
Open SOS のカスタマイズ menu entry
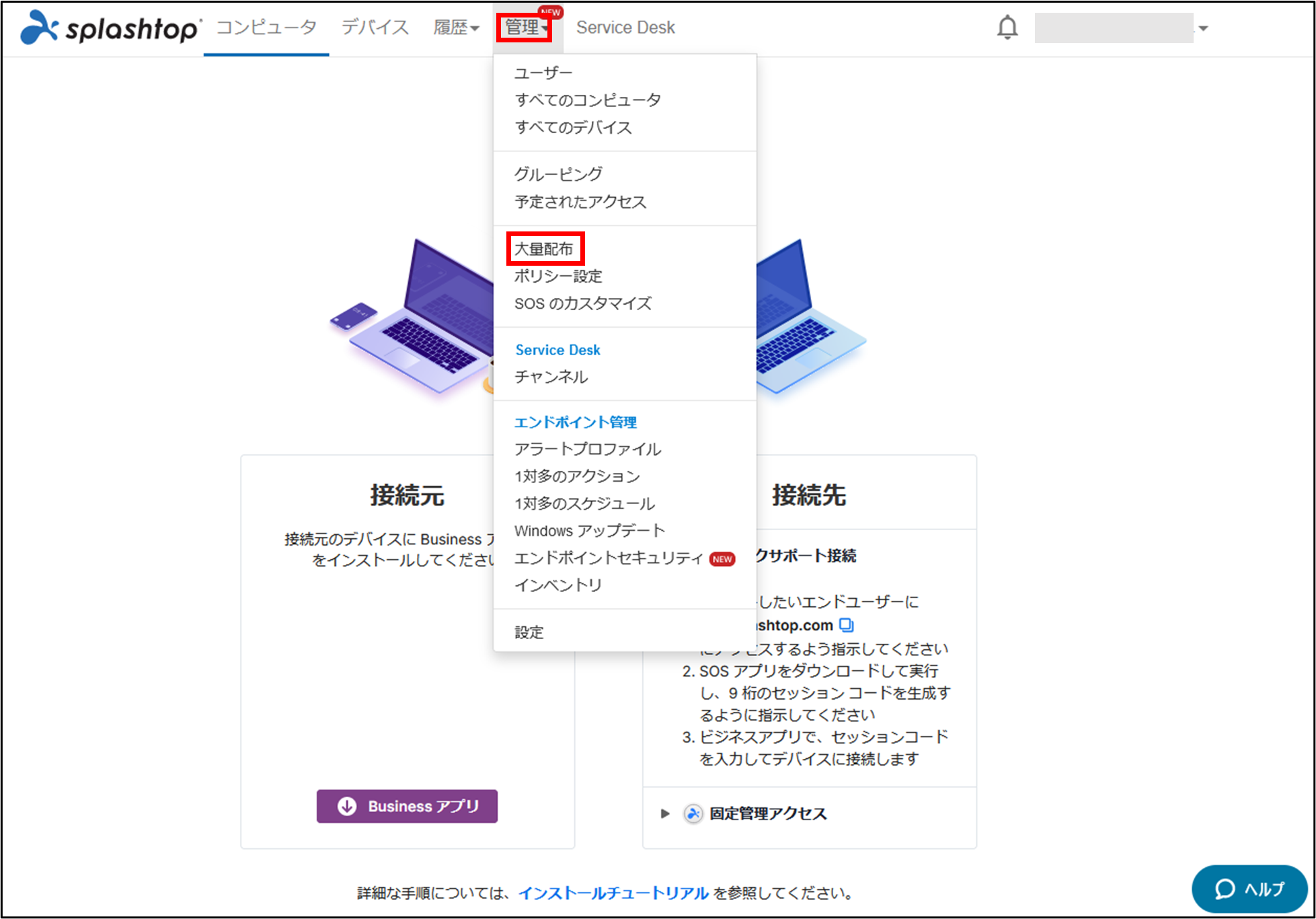point(583,303)
